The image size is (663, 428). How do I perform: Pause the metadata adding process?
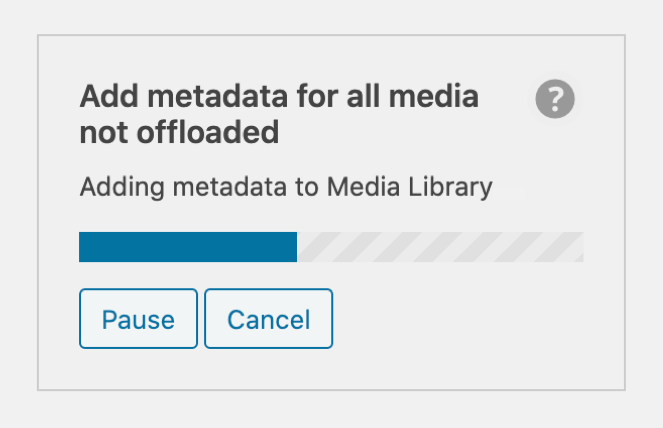pos(138,319)
